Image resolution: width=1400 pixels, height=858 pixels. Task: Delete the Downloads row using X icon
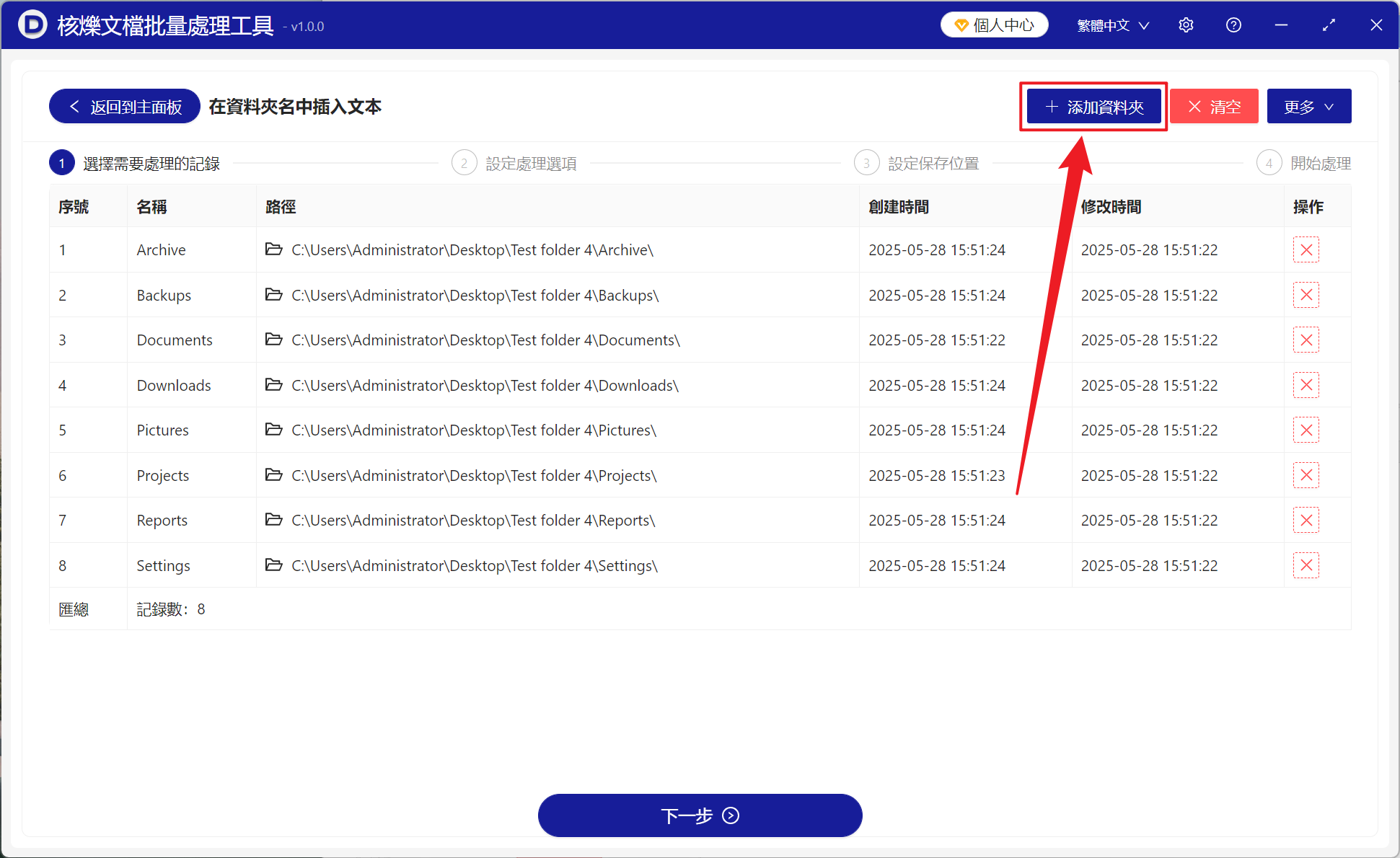coord(1306,385)
